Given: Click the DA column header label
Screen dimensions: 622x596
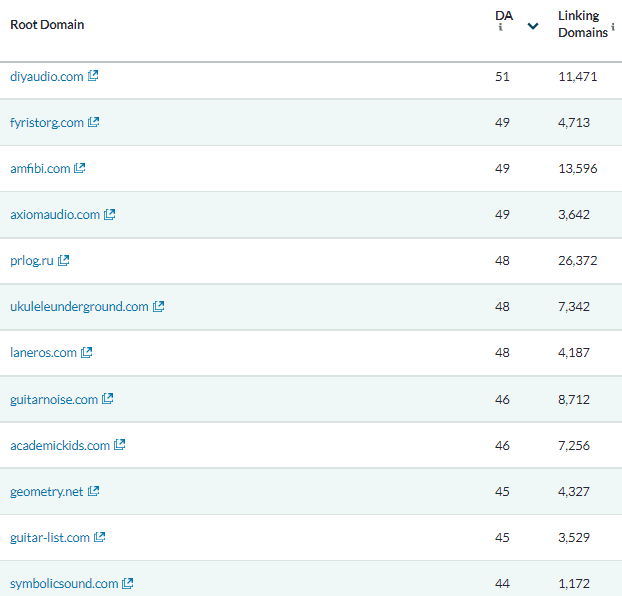Looking at the screenshot, I should [504, 15].
